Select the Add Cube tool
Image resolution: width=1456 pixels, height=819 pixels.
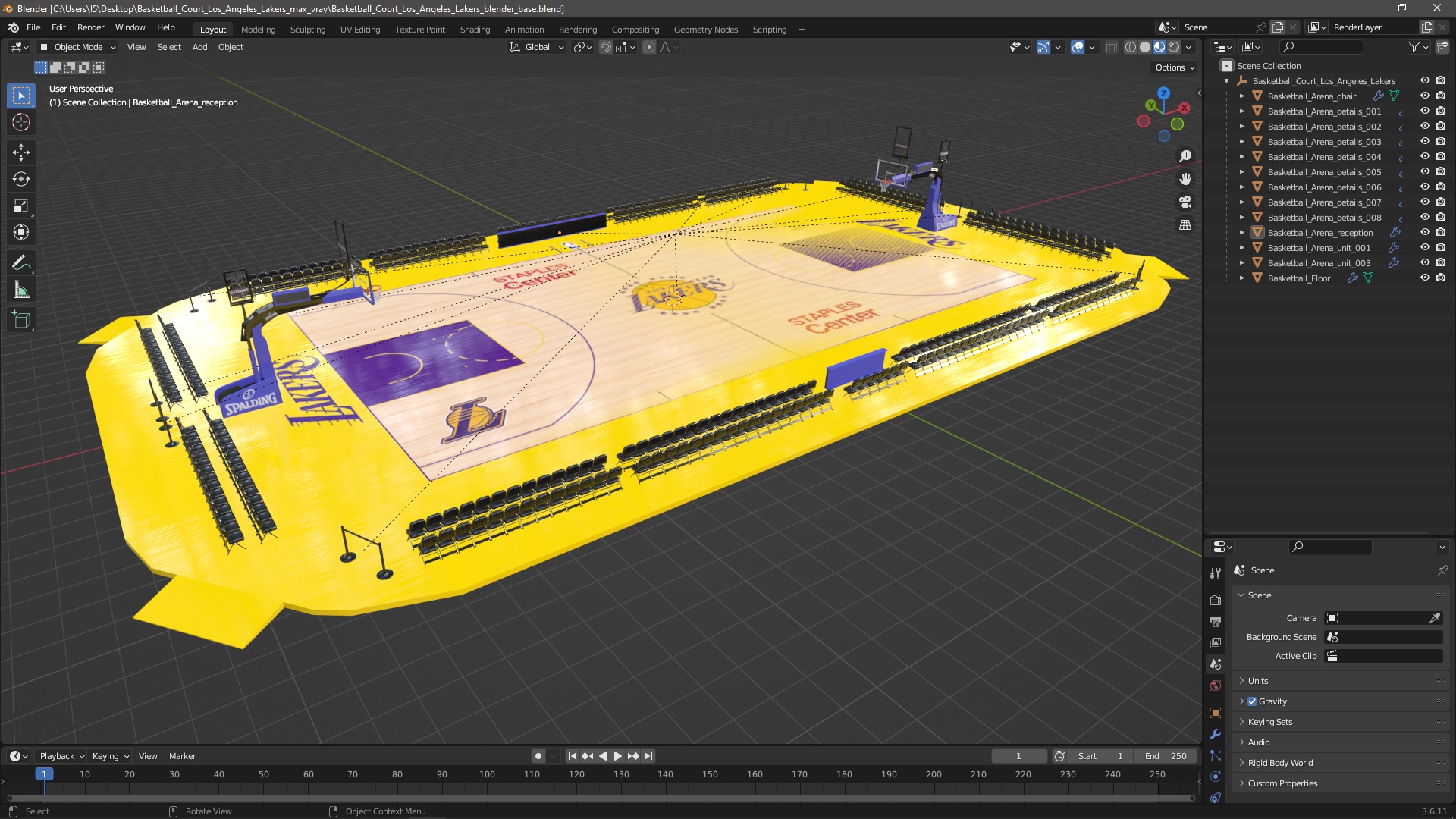21,320
